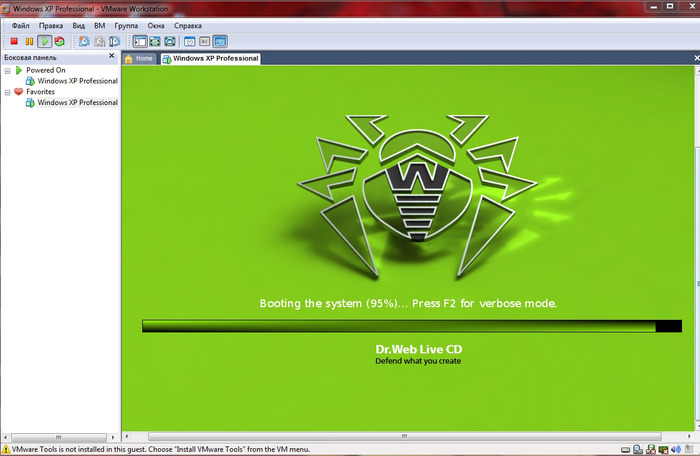
Task: Click the red Power Off stop button
Action: click(14, 42)
